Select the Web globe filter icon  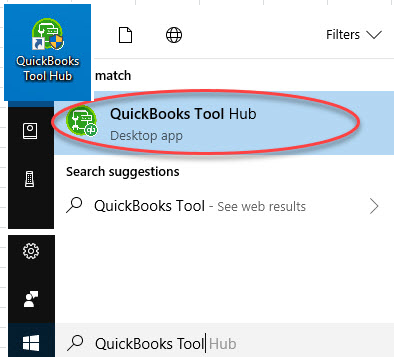(174, 35)
